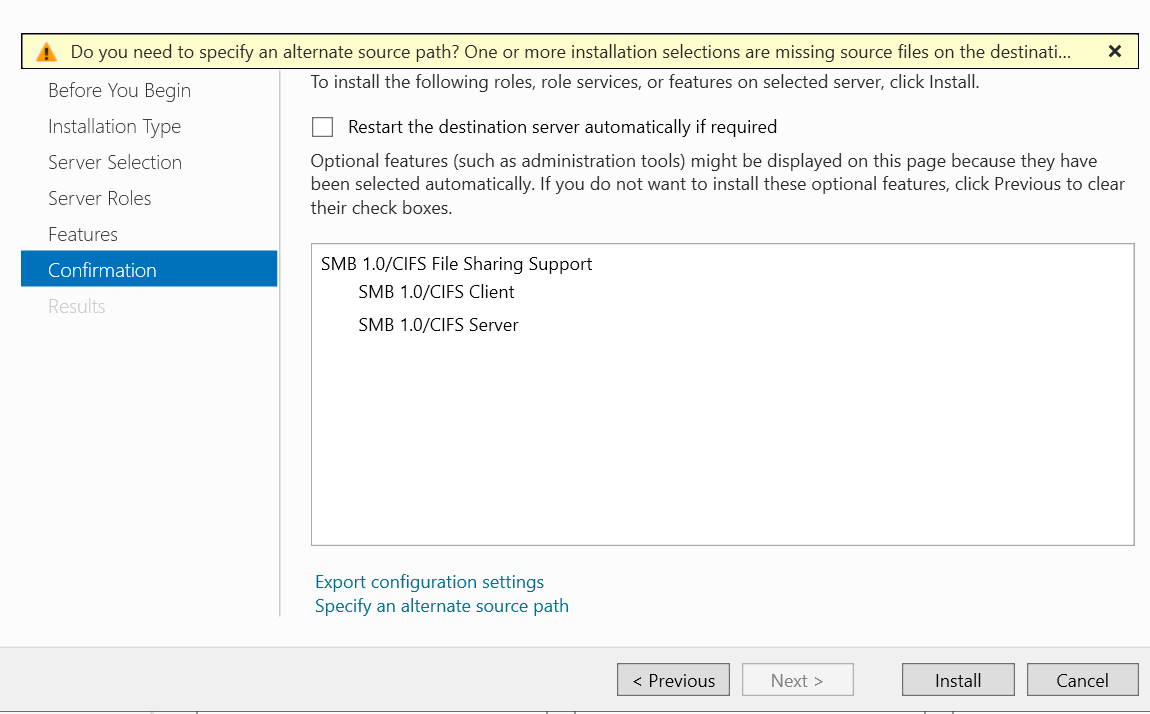The width and height of the screenshot is (1150, 714).
Task: Click the yellow warning triangle icon
Action: click(x=46, y=51)
